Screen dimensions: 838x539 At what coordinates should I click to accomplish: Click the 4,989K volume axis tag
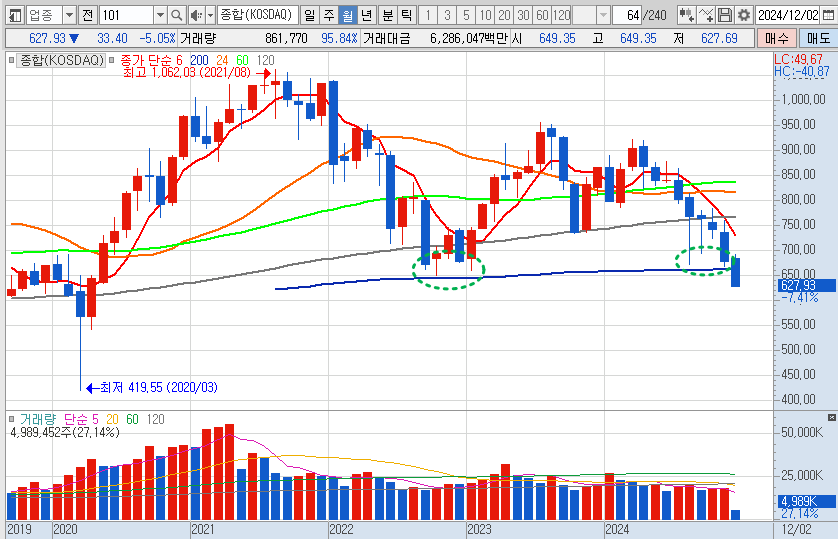pyautogui.click(x=806, y=501)
